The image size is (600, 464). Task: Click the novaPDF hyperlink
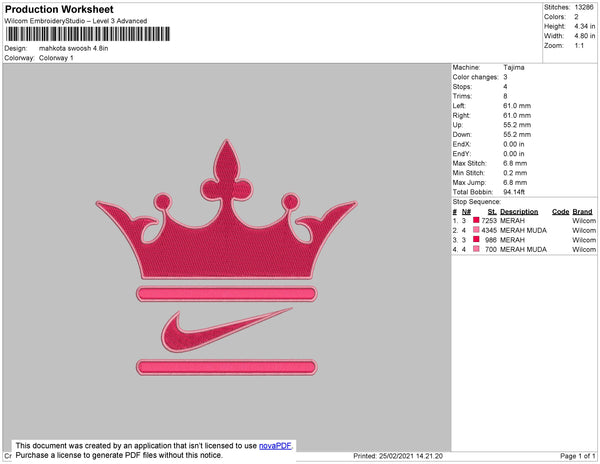(x=275, y=446)
